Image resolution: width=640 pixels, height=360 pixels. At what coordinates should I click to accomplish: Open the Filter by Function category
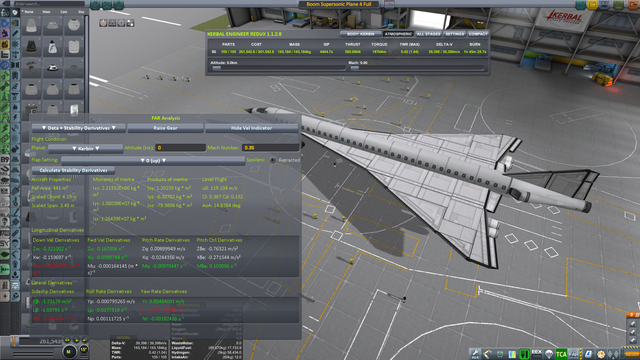[5, 12]
